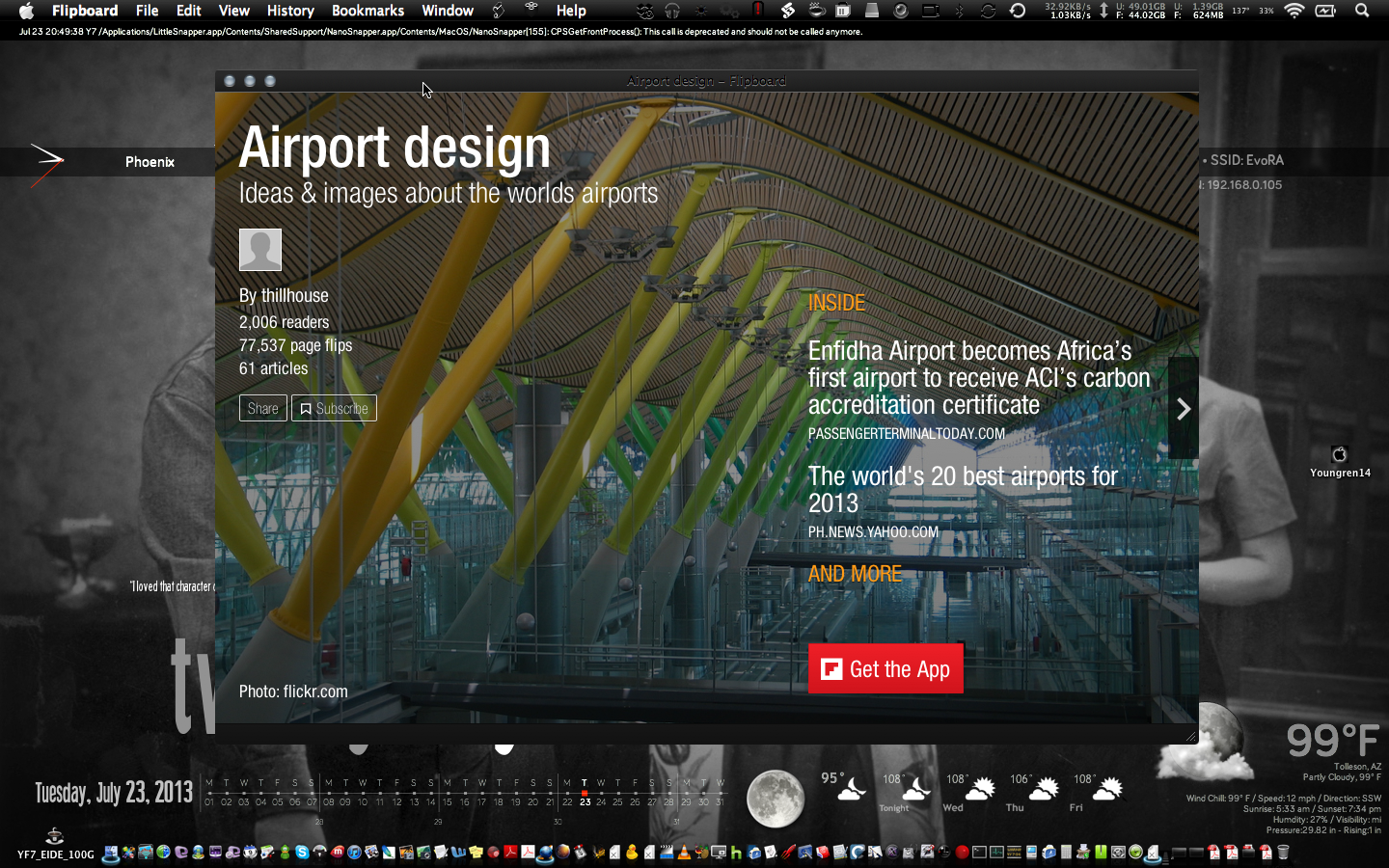Select day 23 in the calendar strip
The width and height of the screenshot is (1389, 868).
pyautogui.click(x=585, y=801)
